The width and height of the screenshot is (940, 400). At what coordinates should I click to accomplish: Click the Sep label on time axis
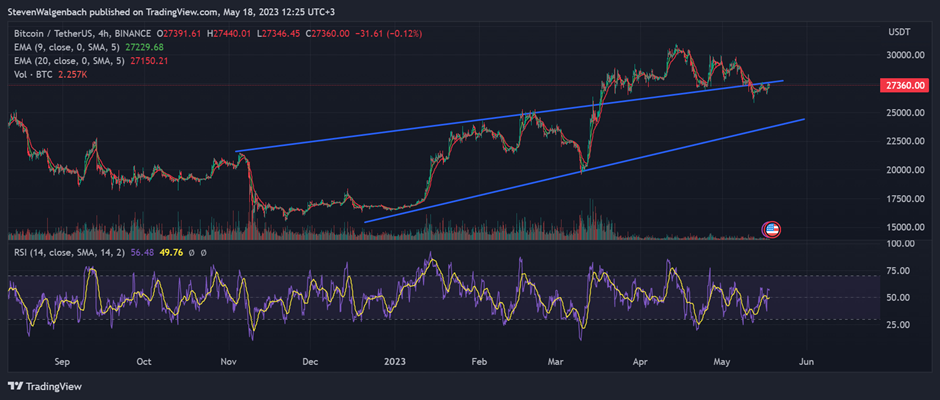pyautogui.click(x=63, y=362)
